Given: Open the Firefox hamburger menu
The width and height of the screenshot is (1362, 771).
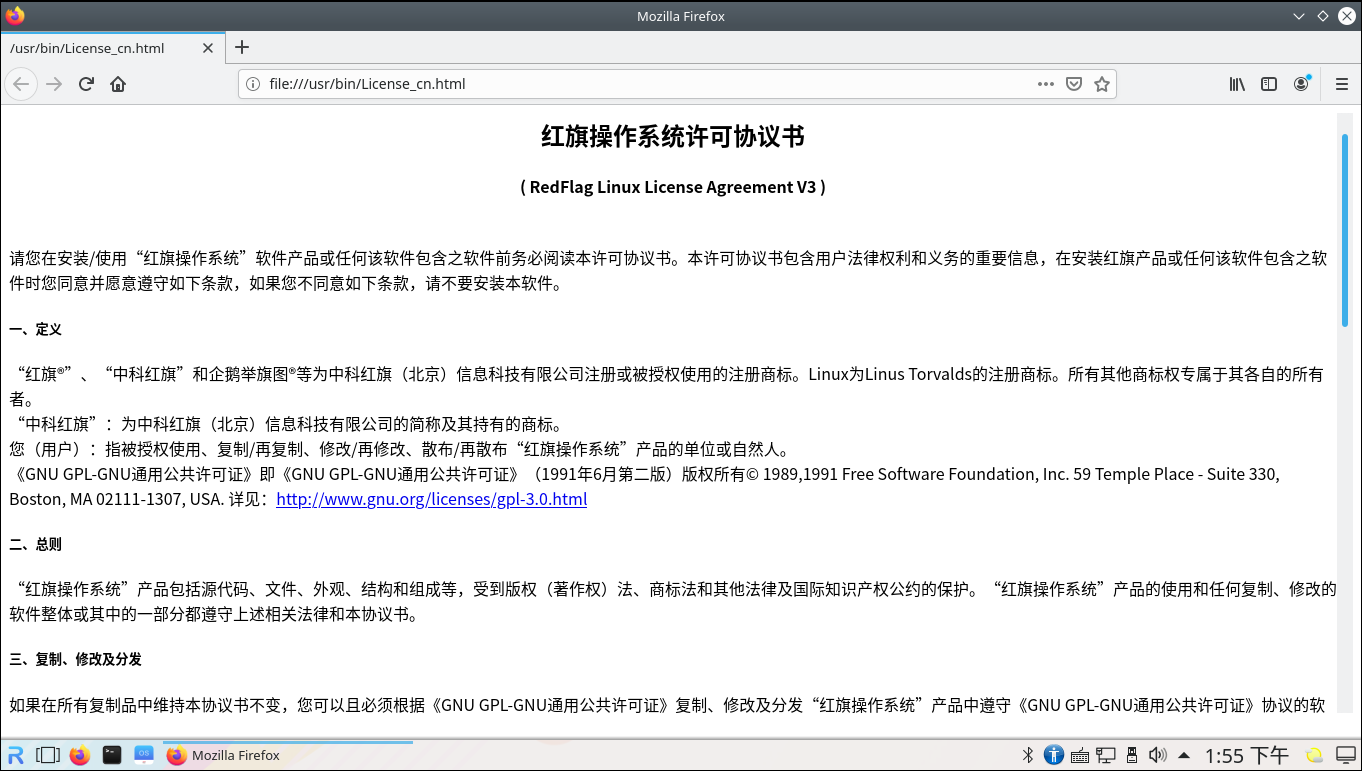Looking at the screenshot, I should tap(1342, 84).
